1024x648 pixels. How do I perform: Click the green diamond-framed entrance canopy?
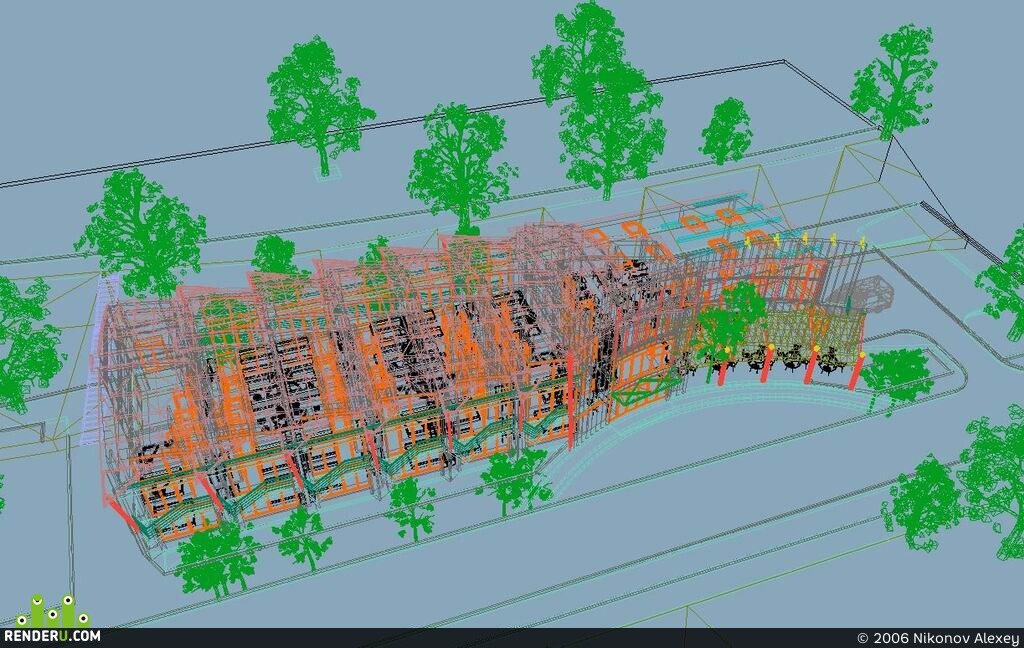click(x=641, y=389)
